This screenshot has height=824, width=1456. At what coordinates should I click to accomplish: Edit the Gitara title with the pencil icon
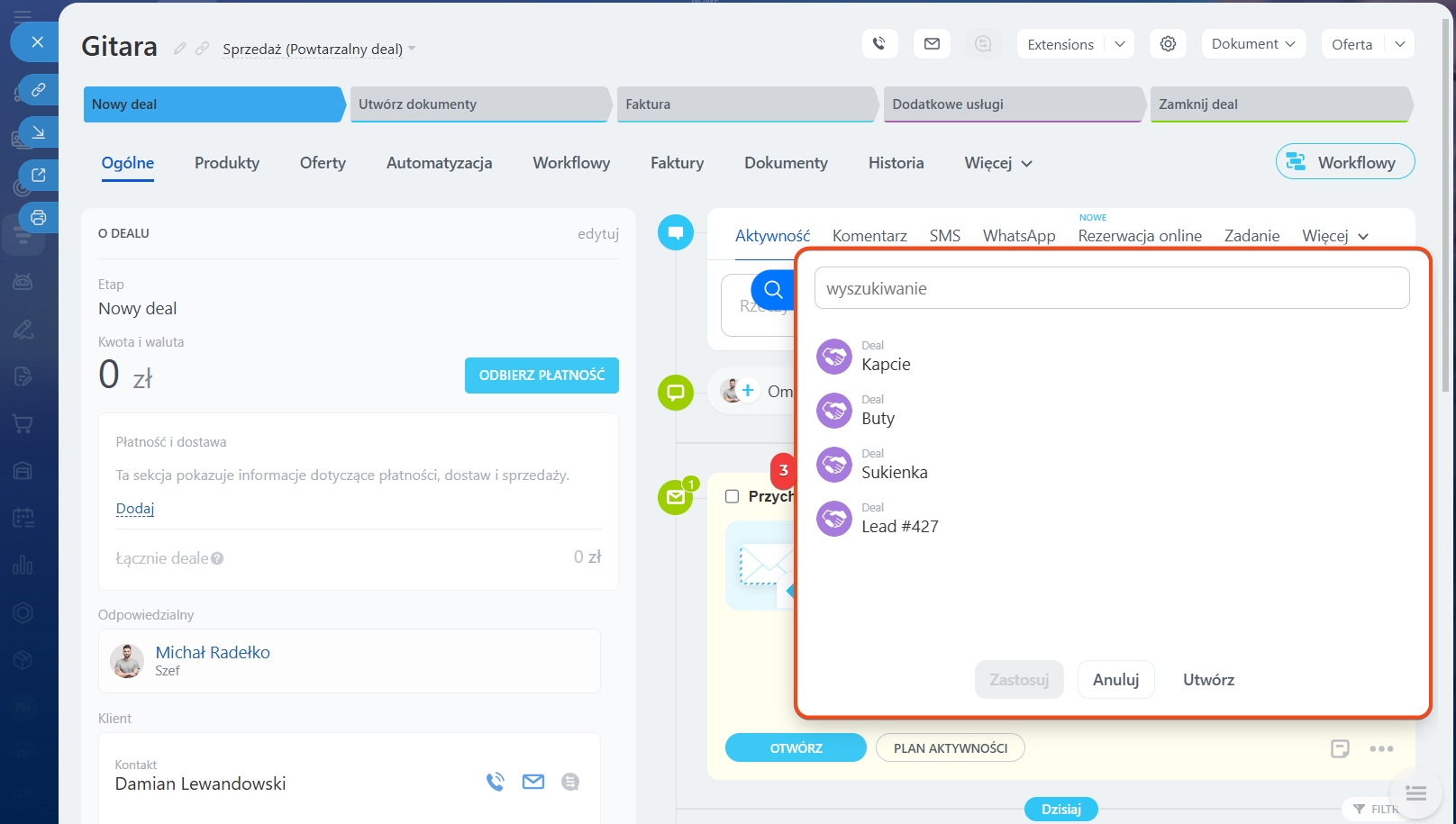(x=180, y=49)
